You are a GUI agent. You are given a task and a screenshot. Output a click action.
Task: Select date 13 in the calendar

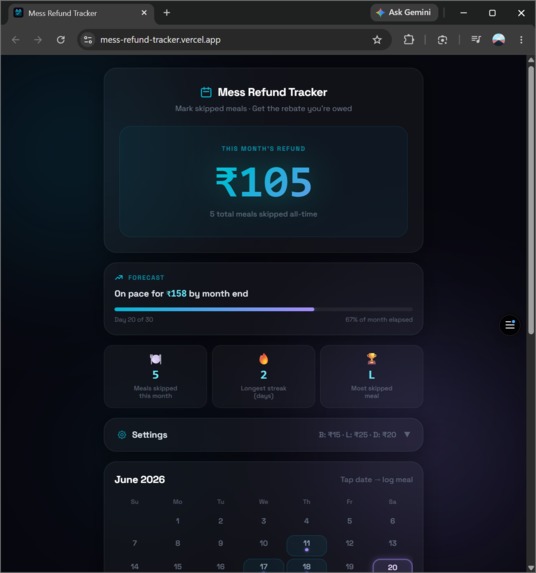coord(392,543)
